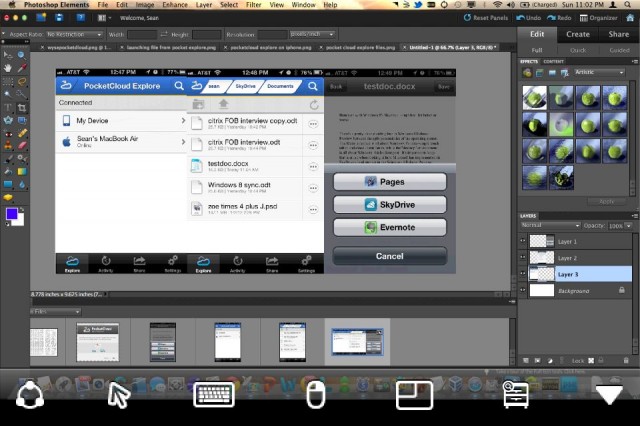The image size is (640, 426).
Task: Show the Filters effects category
Action: click(x=527, y=73)
